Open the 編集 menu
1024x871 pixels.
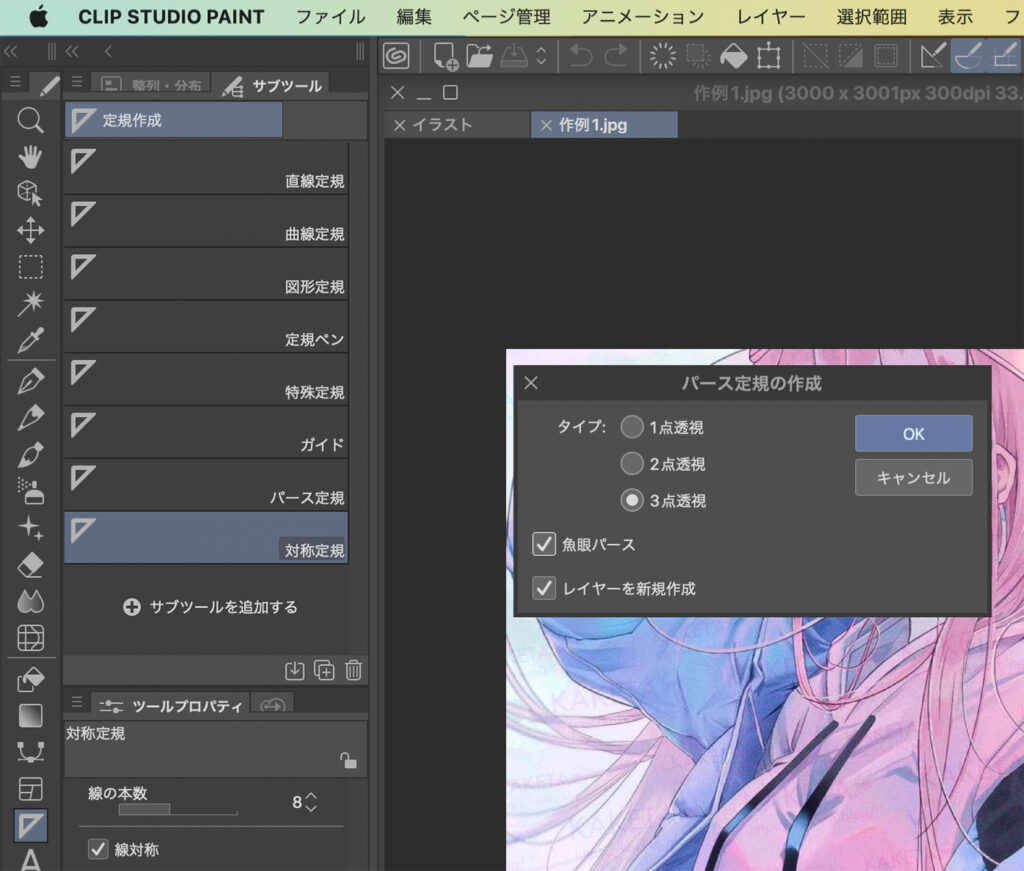414,17
